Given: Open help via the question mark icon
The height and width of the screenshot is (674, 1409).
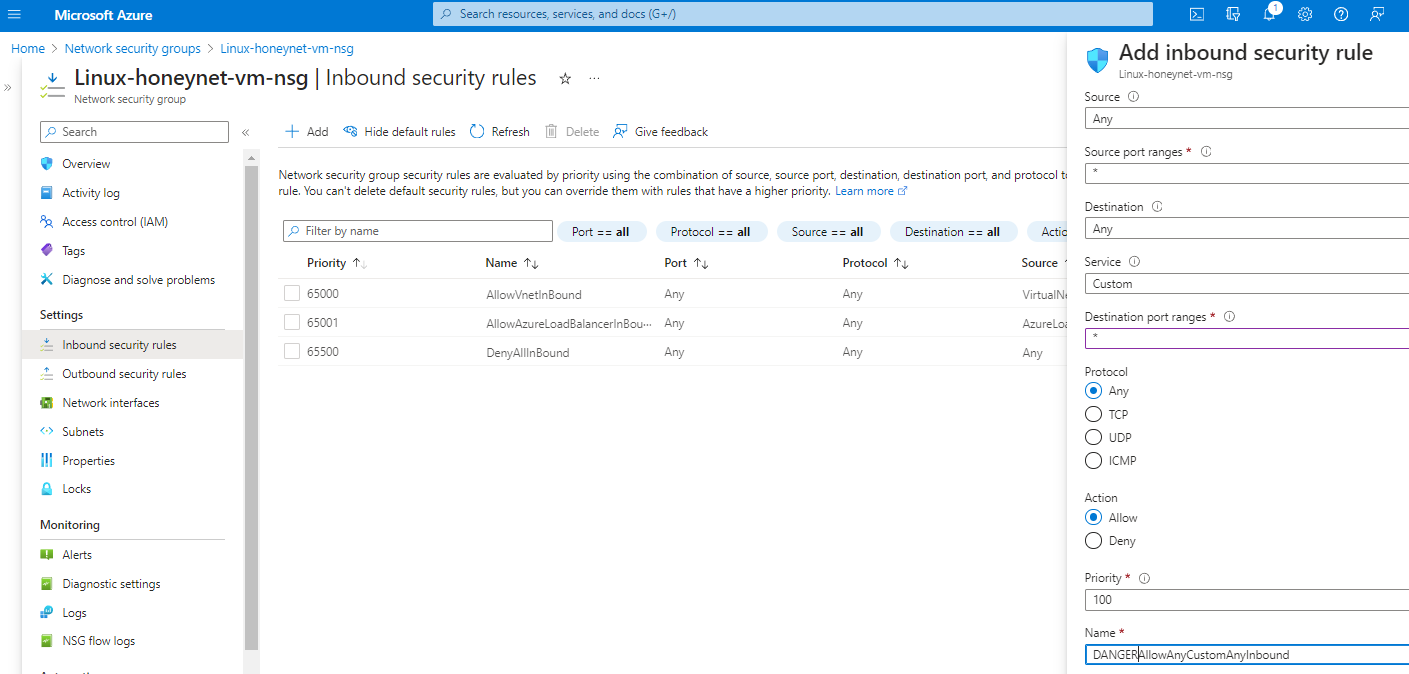Looking at the screenshot, I should [x=1340, y=14].
